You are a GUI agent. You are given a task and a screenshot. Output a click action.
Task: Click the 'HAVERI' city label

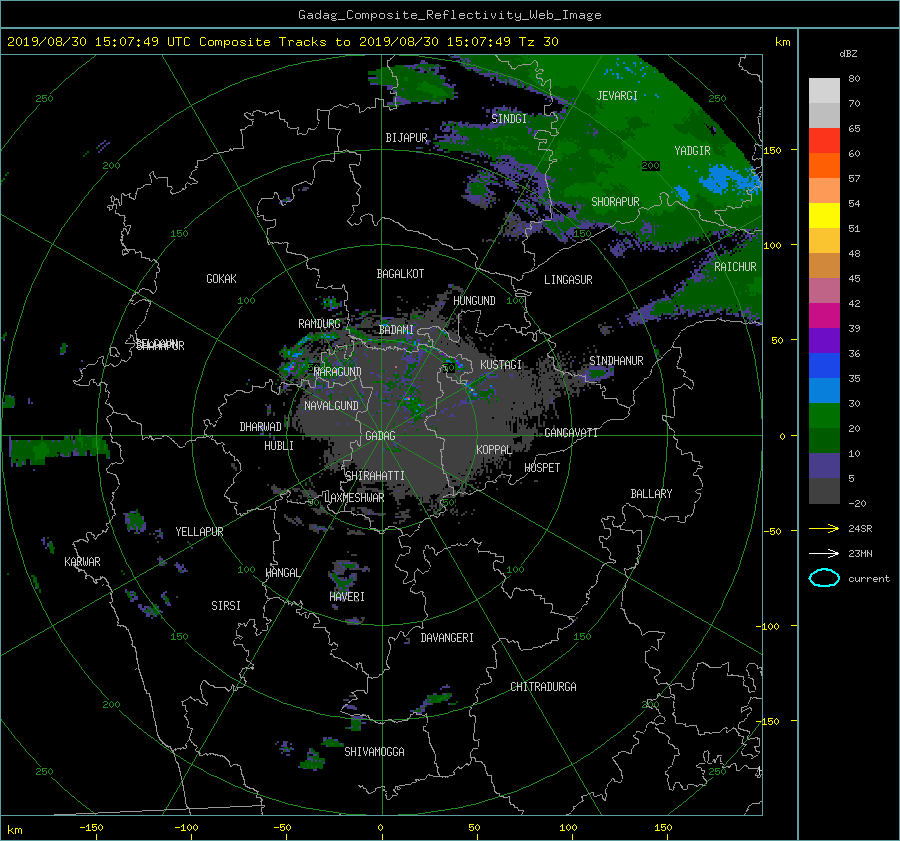[x=347, y=597]
